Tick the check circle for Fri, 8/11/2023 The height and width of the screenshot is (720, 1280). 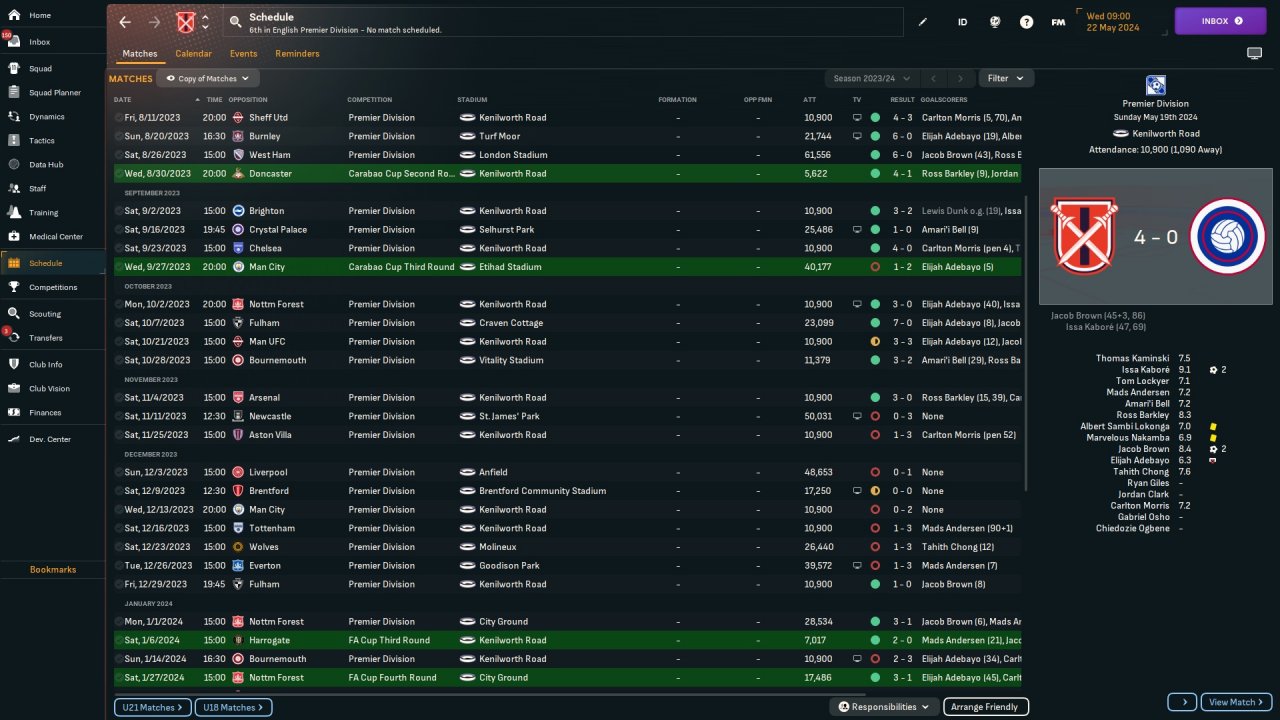coord(119,118)
